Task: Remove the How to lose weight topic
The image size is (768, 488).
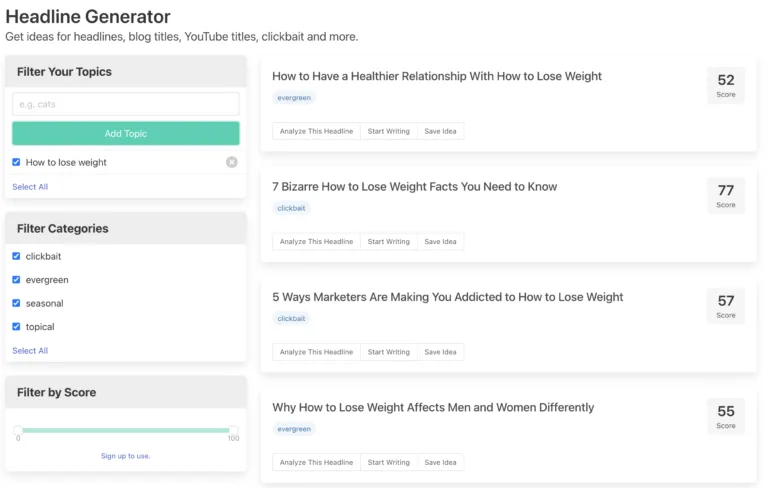Action: (x=232, y=162)
